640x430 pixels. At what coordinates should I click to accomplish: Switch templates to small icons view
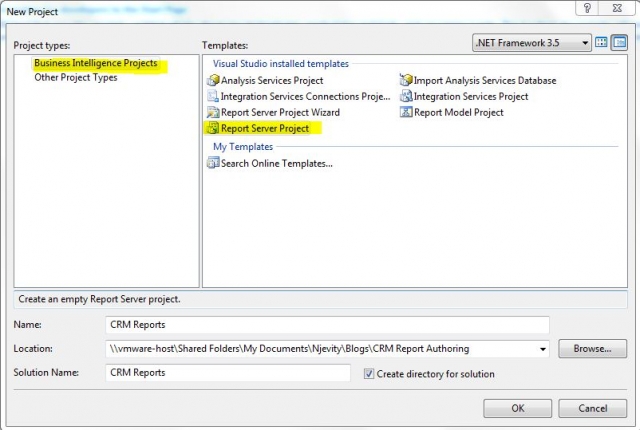[x=619, y=42]
